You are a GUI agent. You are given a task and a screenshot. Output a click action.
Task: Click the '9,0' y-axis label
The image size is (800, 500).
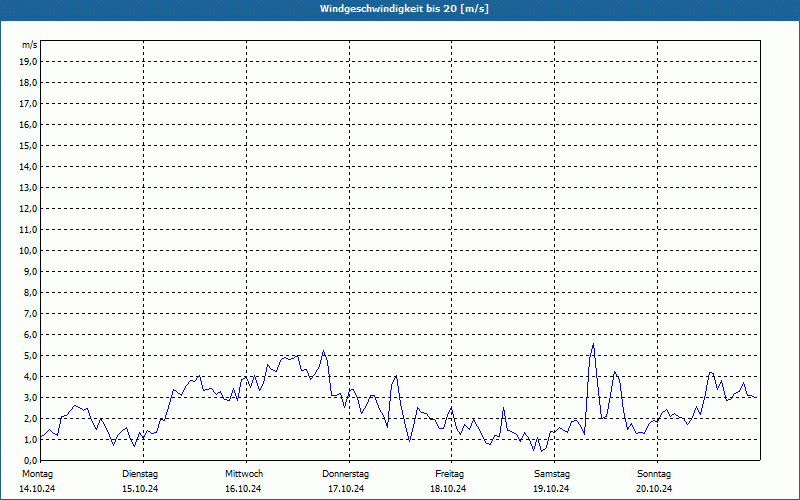pos(30,271)
